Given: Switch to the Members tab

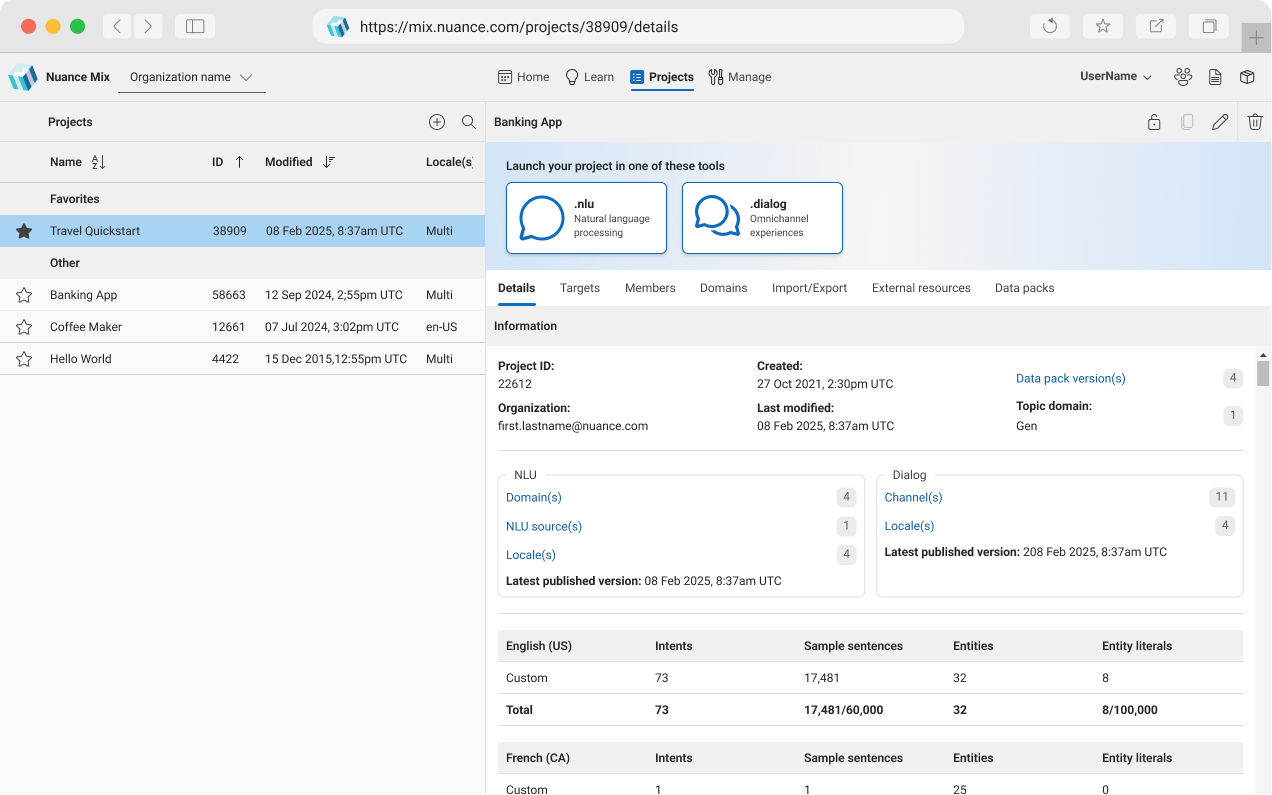Looking at the screenshot, I should 650,288.
